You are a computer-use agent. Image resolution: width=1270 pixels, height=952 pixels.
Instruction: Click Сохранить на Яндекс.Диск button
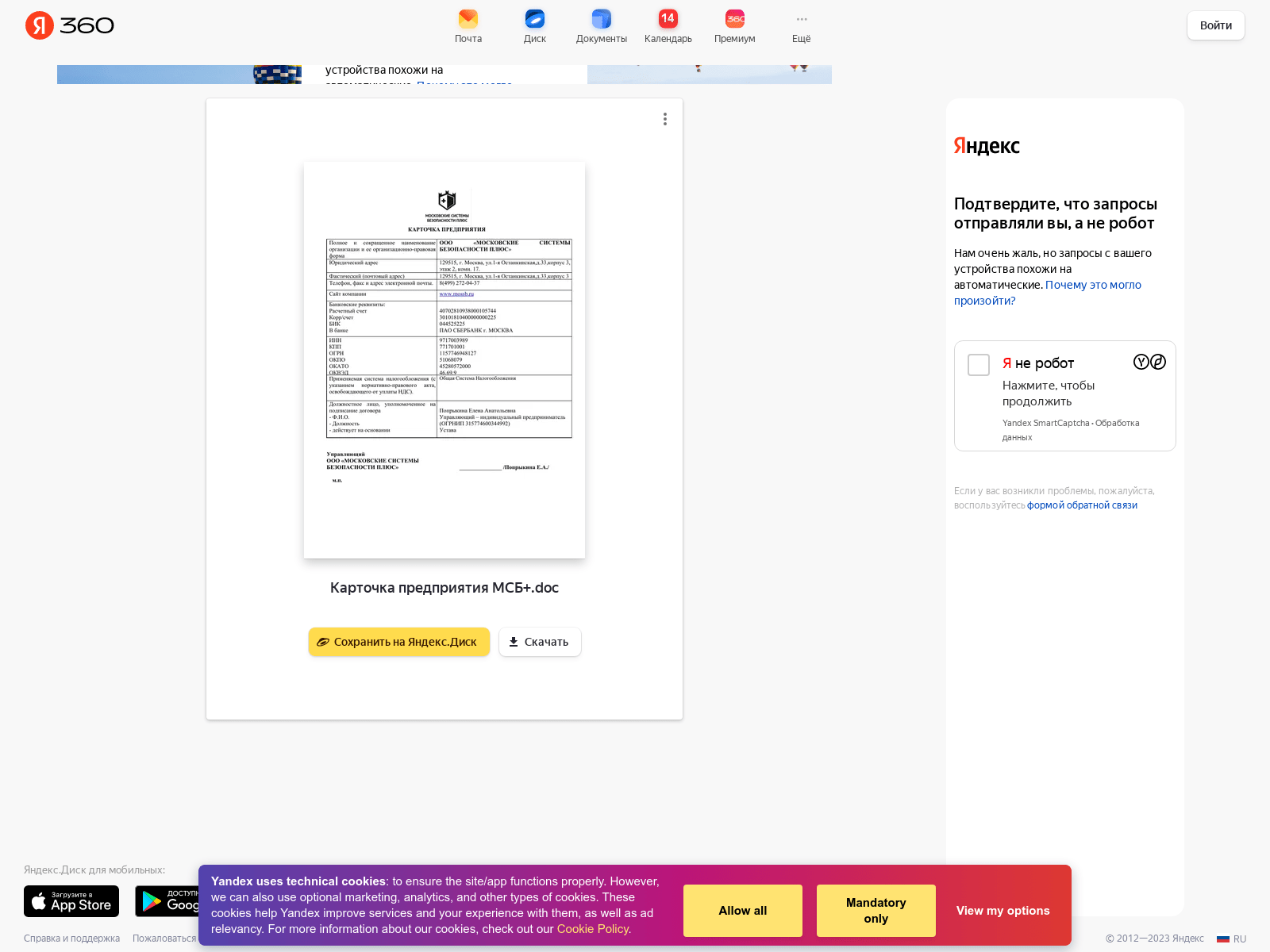[399, 642]
